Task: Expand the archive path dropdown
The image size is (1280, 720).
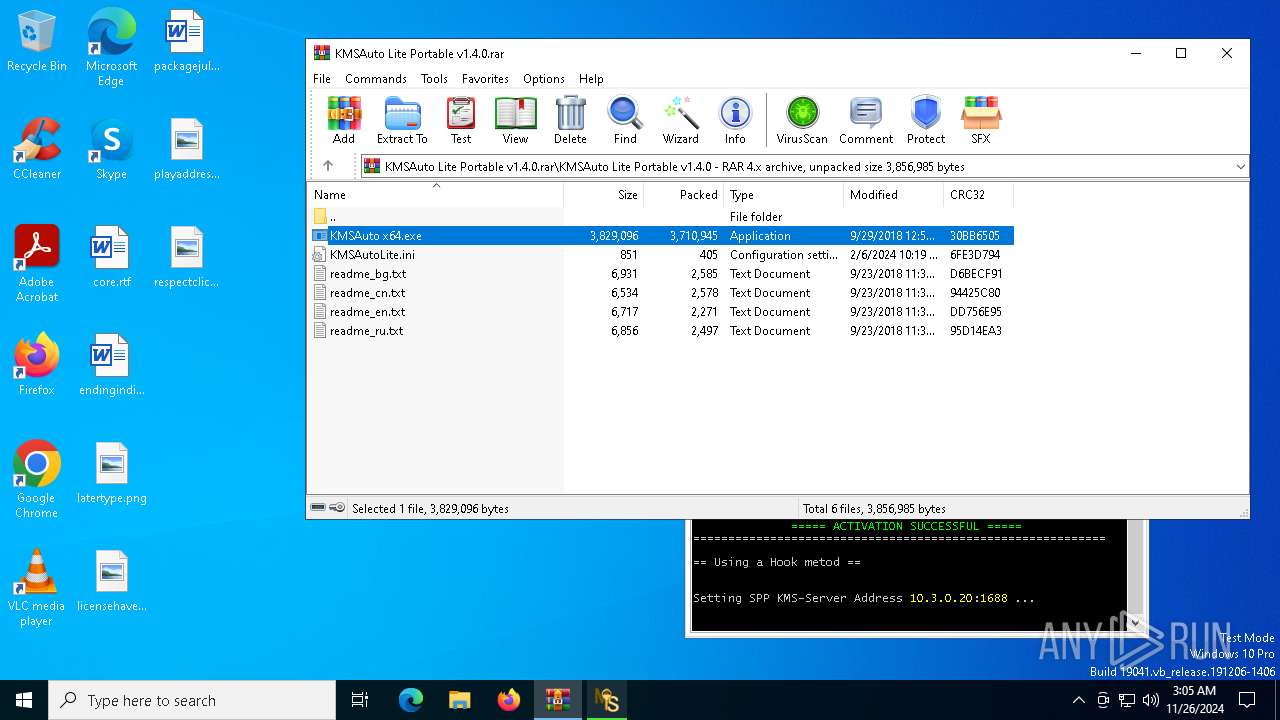Action: (x=1240, y=167)
